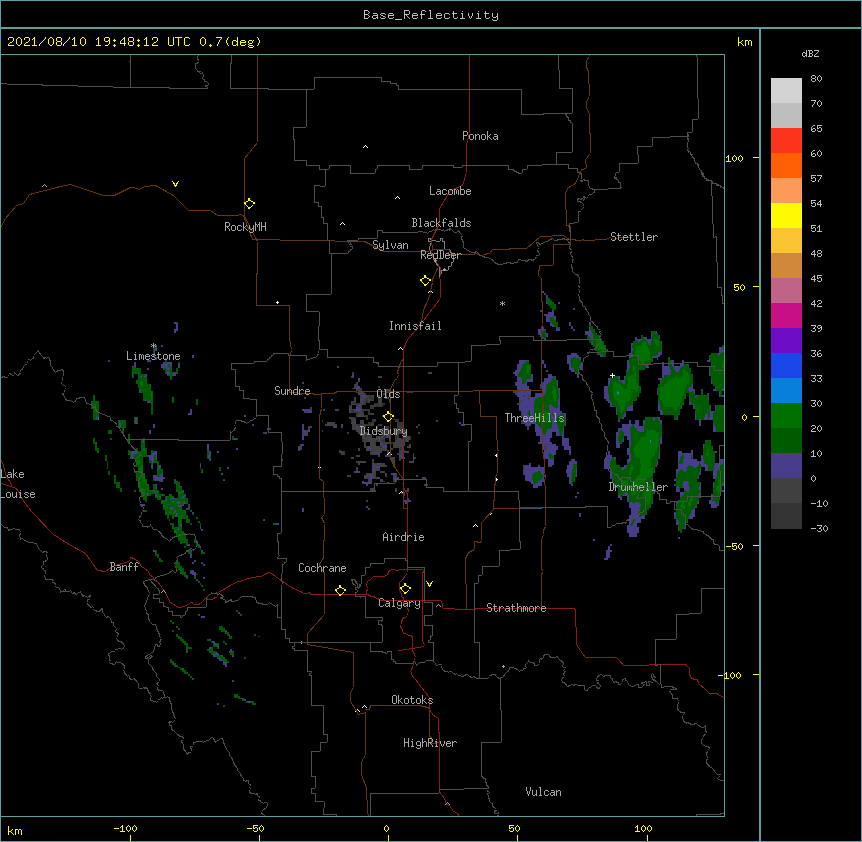Click the Vulcan town label
This screenshot has height=842, width=862.
point(543,792)
